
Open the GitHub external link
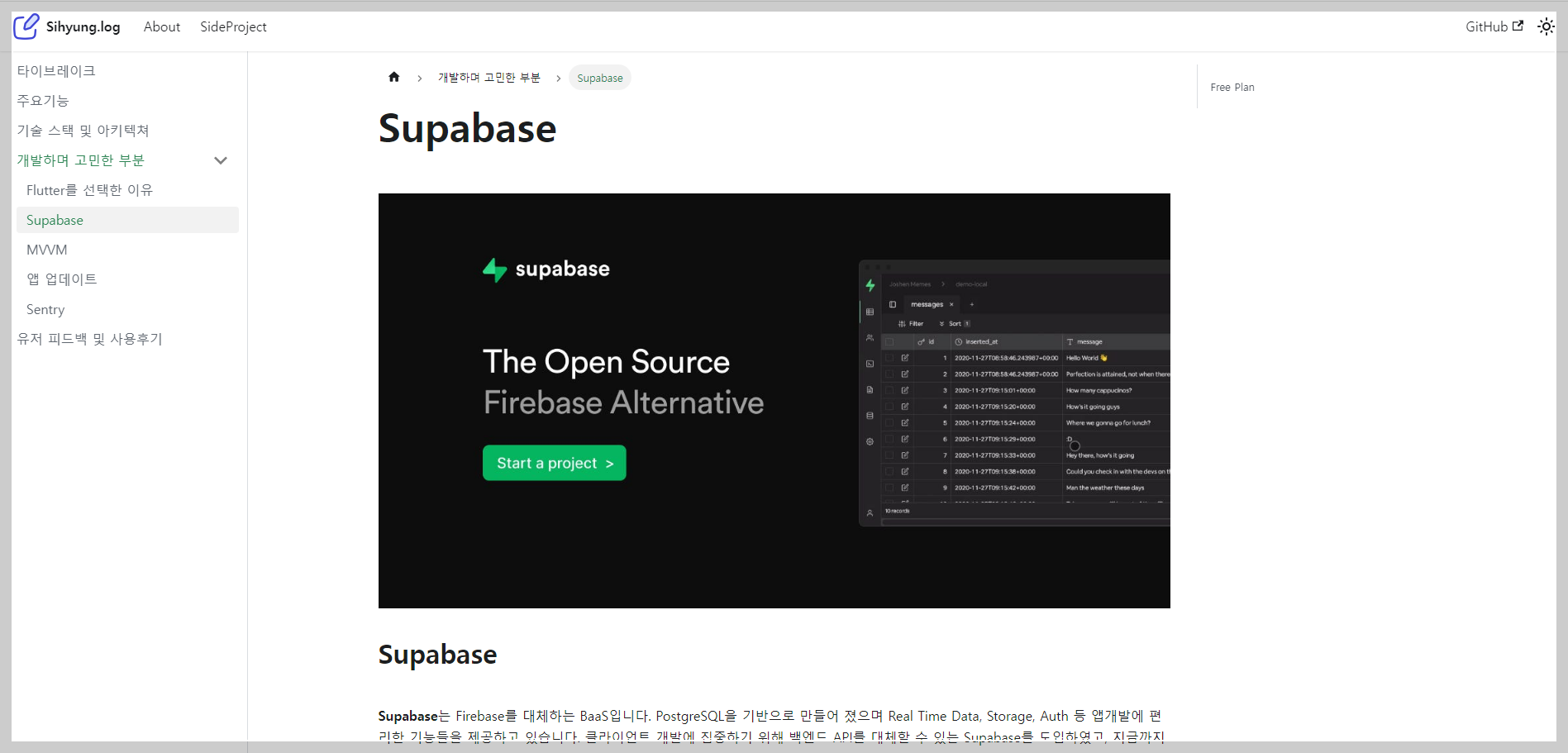[x=1494, y=26]
